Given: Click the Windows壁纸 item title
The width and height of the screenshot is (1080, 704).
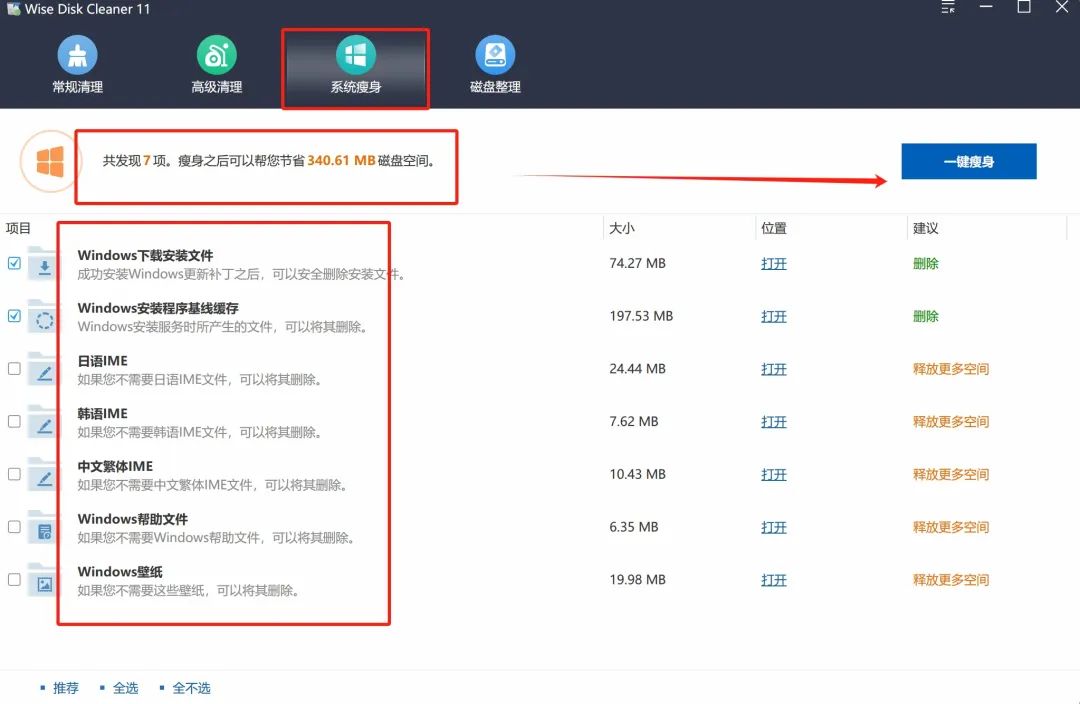Looking at the screenshot, I should pos(120,572).
